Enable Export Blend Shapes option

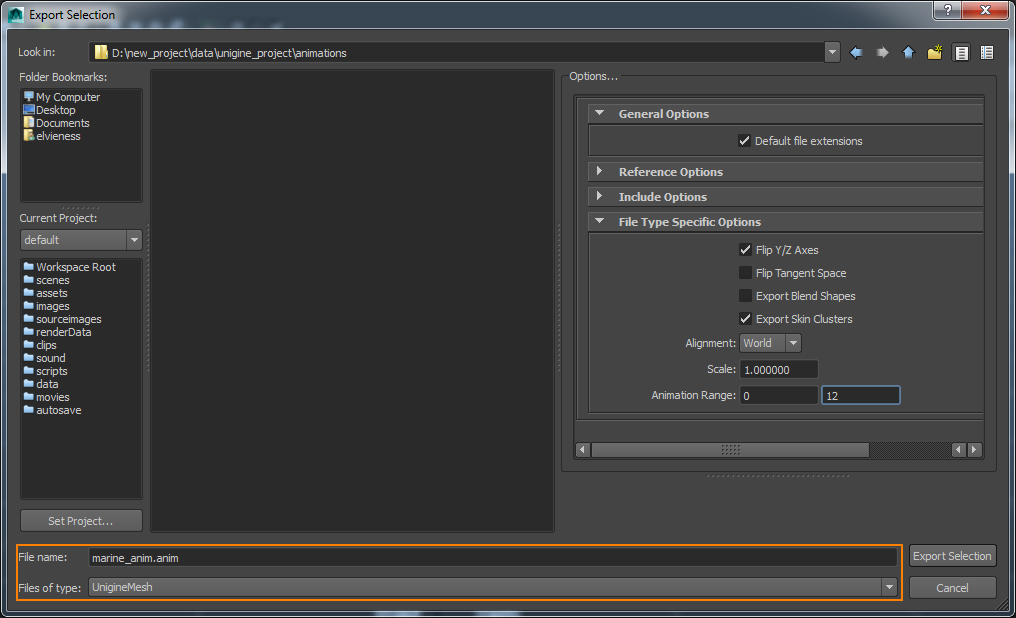click(745, 296)
